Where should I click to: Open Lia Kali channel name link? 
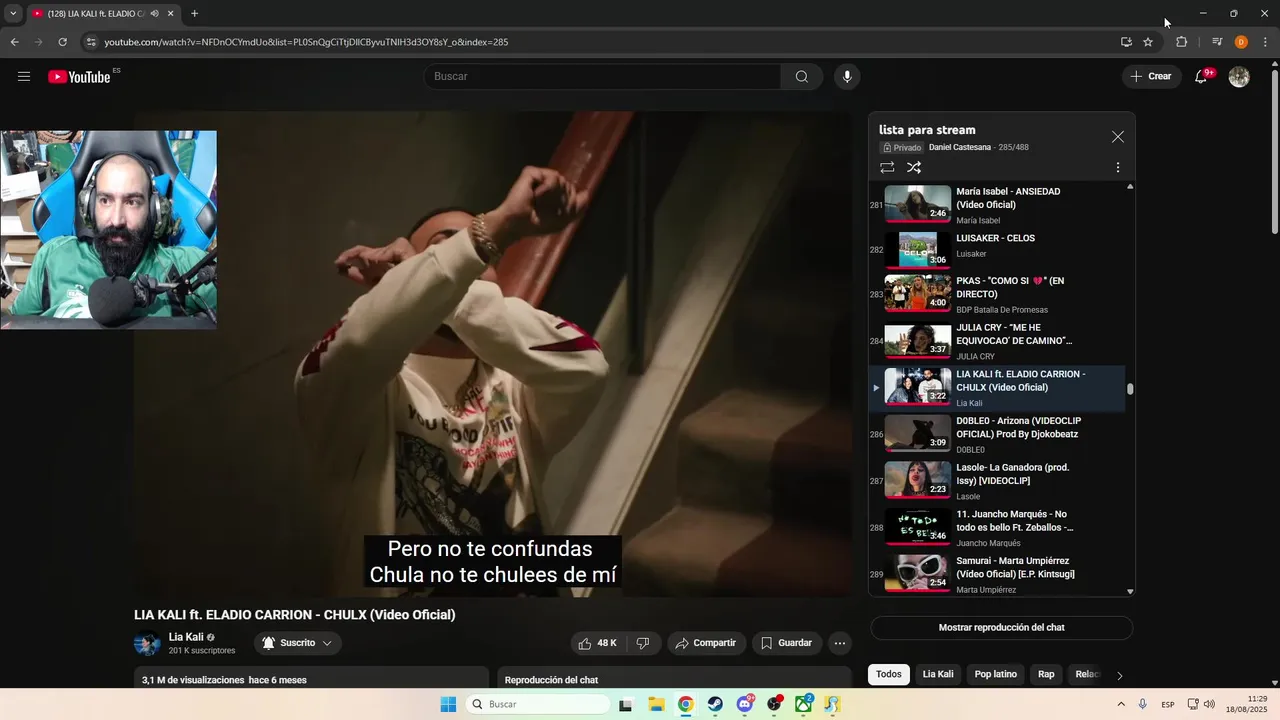[186, 637]
